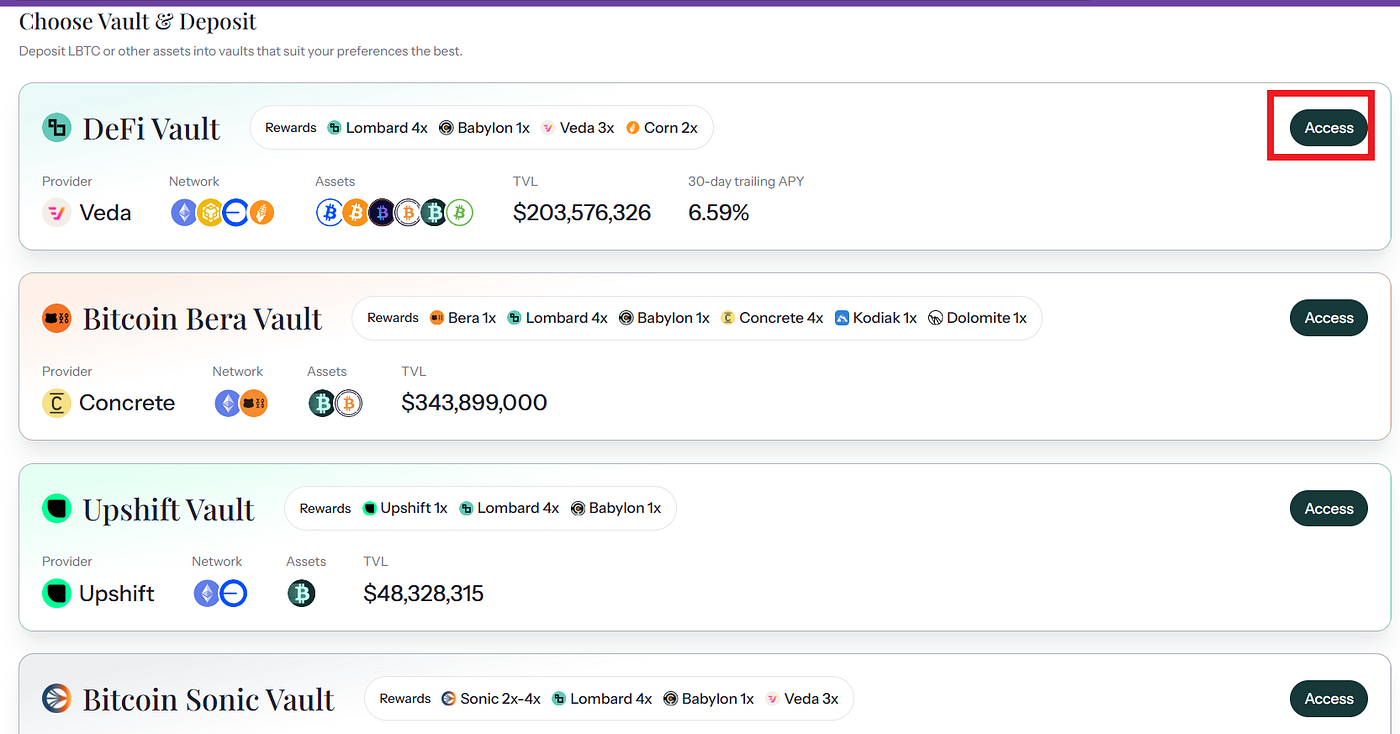The width and height of the screenshot is (1400, 734).
Task: Click Base network icon in Upshift Vault card
Action: [233, 594]
